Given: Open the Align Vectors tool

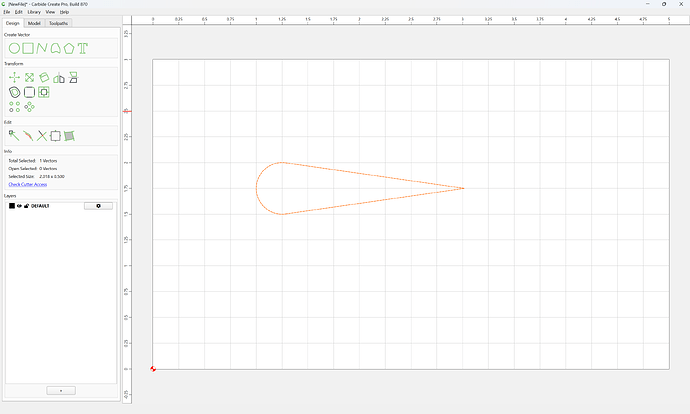Looking at the screenshot, I should [x=44, y=92].
